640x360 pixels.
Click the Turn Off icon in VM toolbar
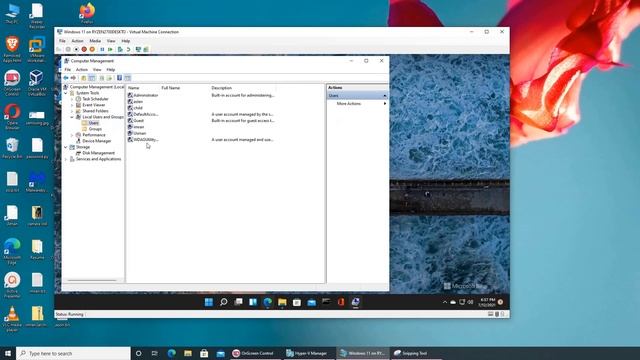pos(76,49)
